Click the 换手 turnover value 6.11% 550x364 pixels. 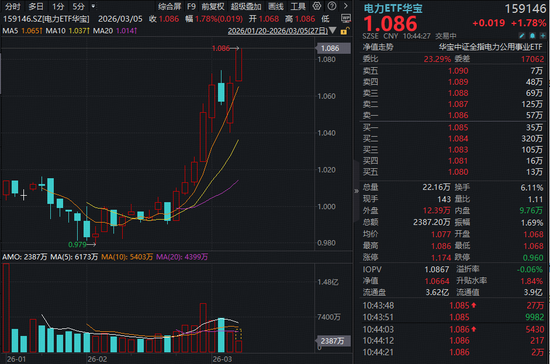532,188
